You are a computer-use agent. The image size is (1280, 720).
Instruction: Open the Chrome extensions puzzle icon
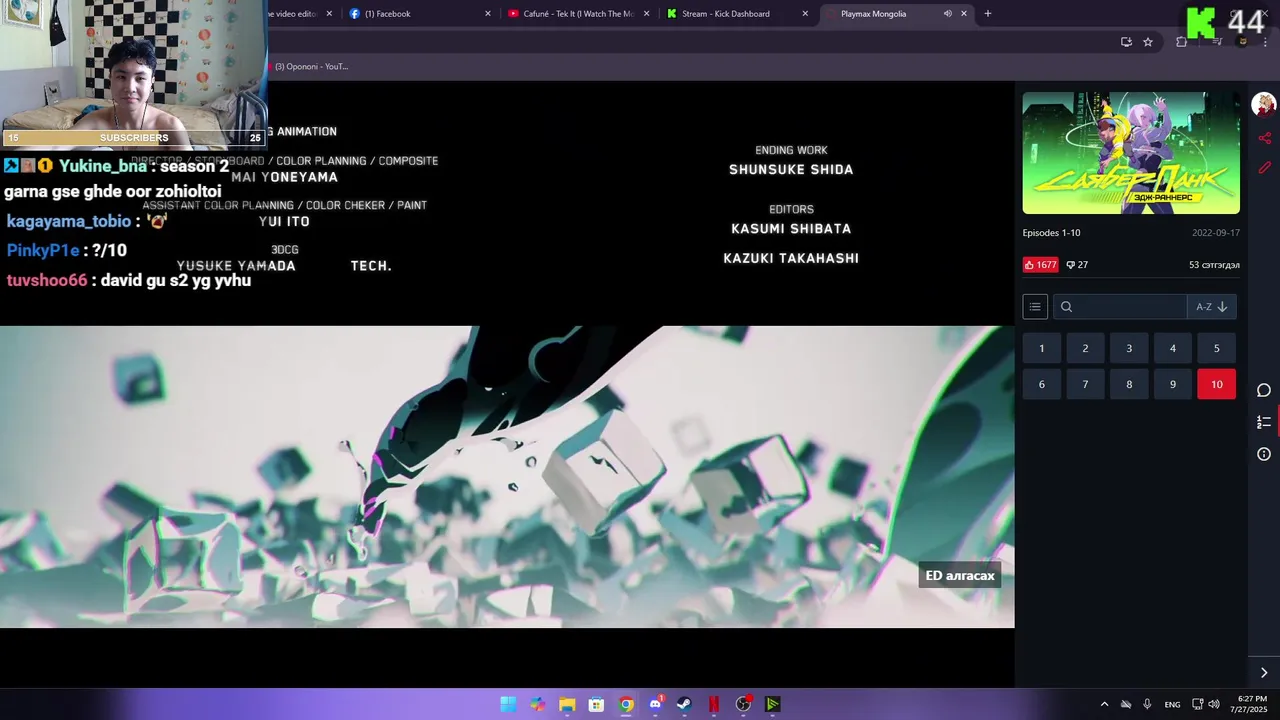tap(1181, 42)
